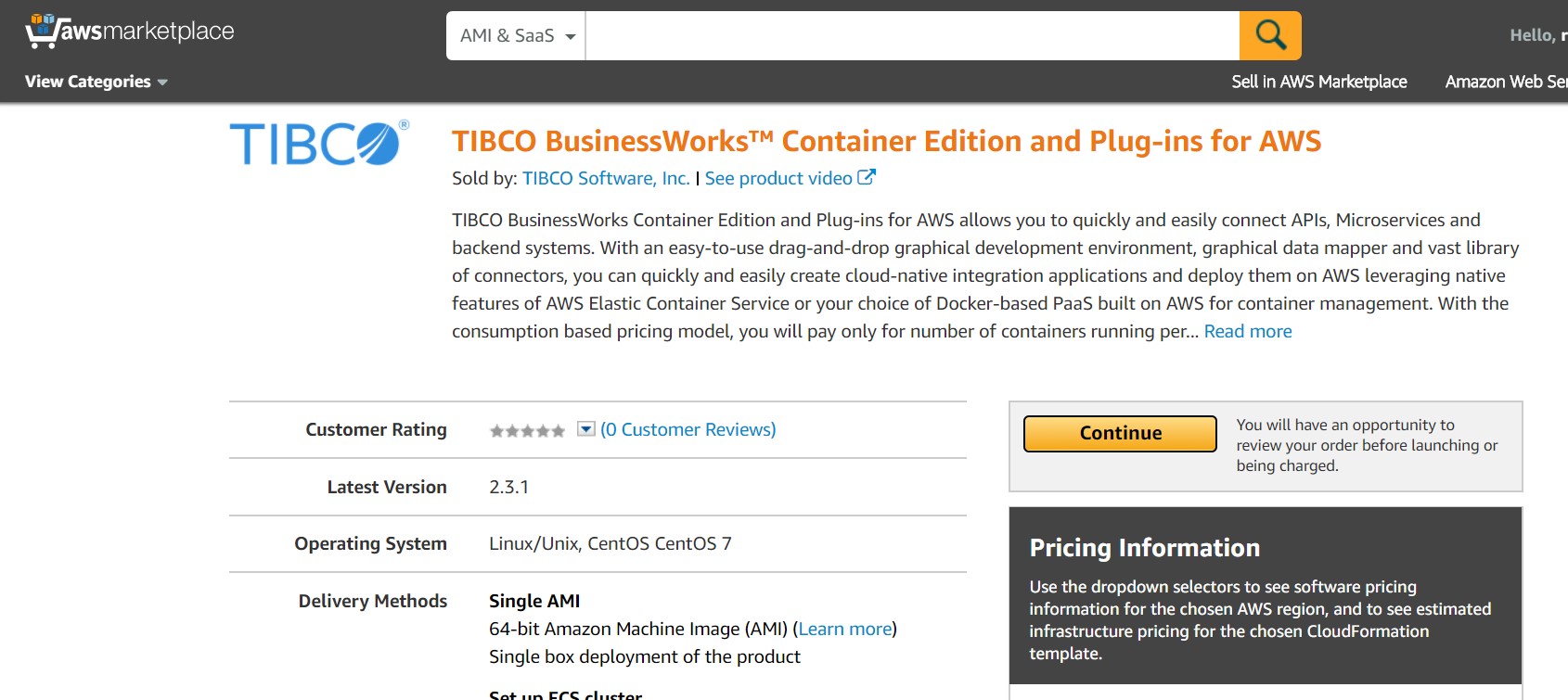Viewport: 1568px width, 700px height.
Task: Click the AWS Marketplace logo
Action: [130, 32]
